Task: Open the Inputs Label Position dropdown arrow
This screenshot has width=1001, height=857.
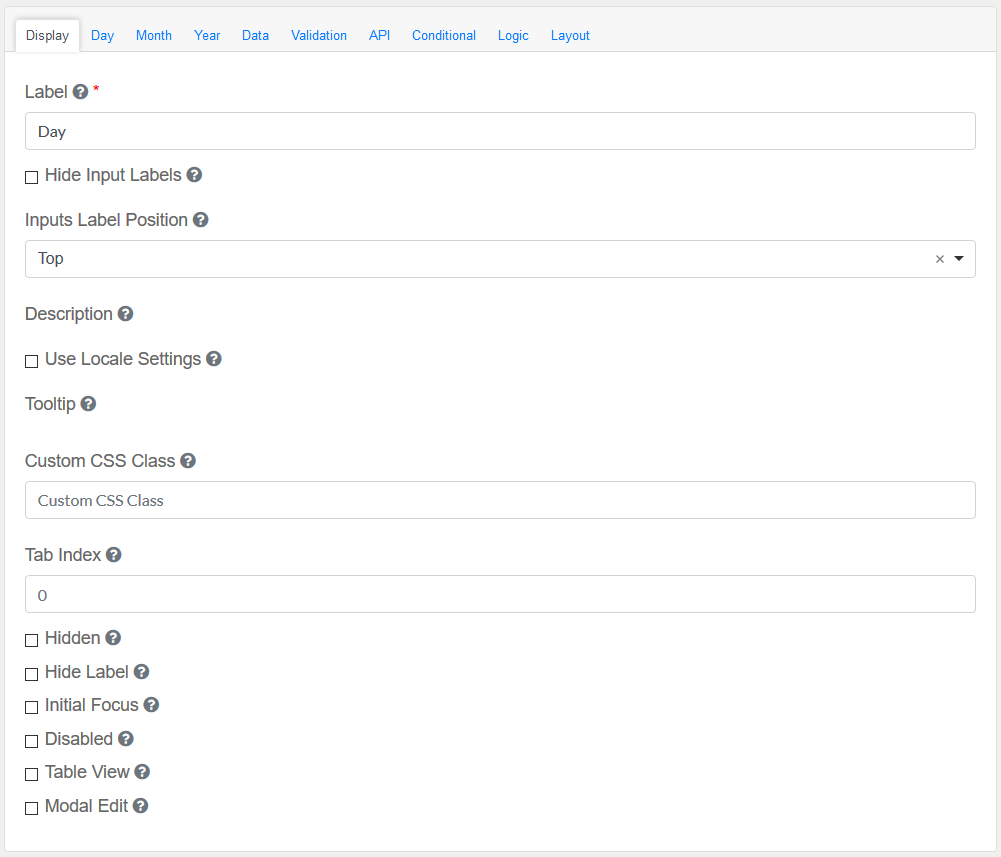Action: coord(959,259)
